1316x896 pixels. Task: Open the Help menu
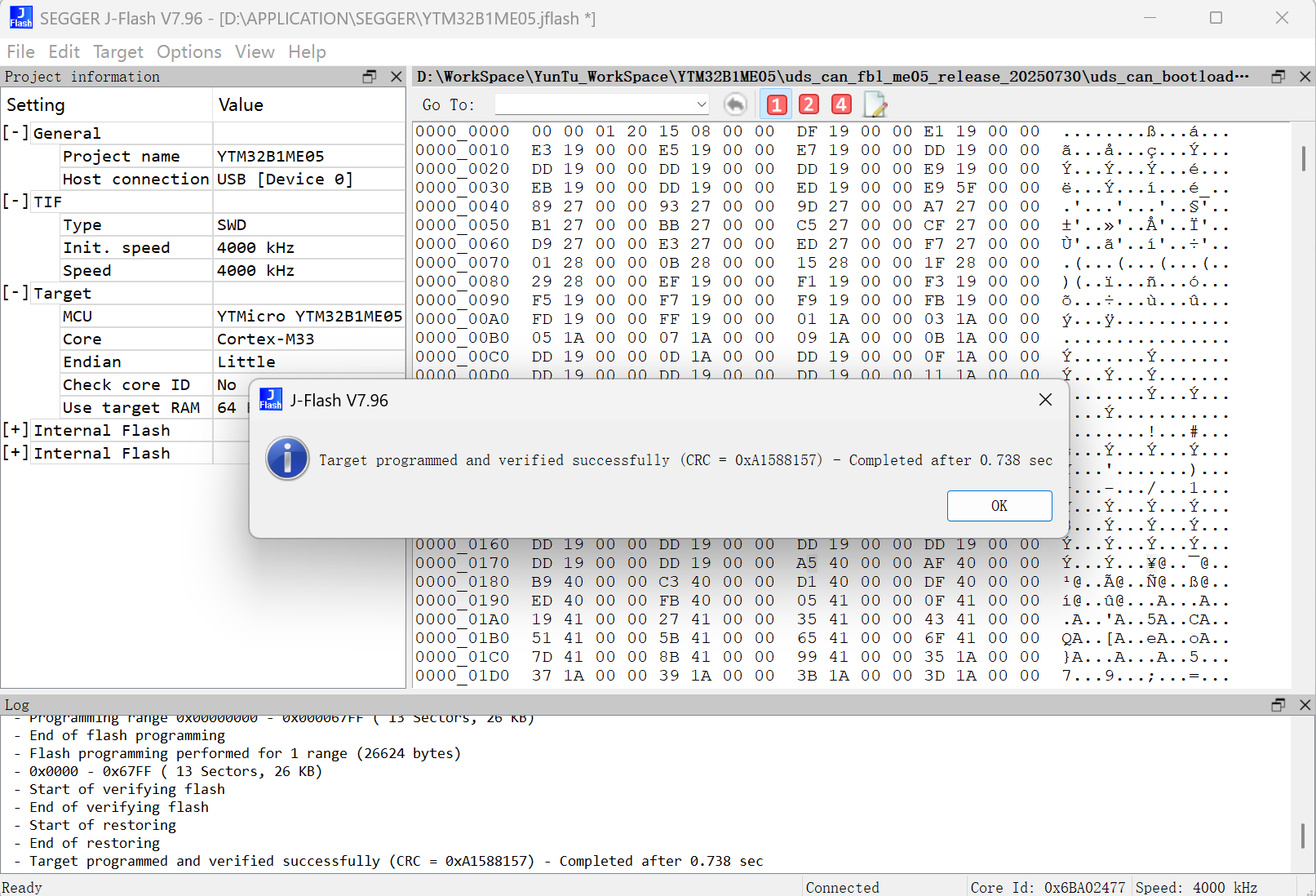(x=307, y=52)
